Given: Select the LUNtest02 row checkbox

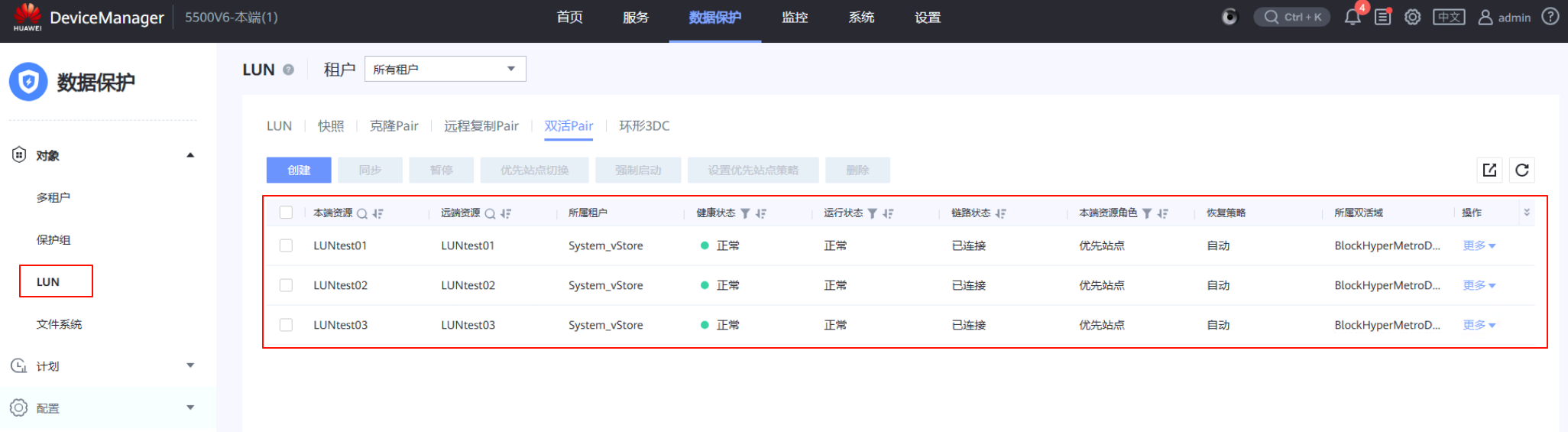Looking at the screenshot, I should 286,285.
